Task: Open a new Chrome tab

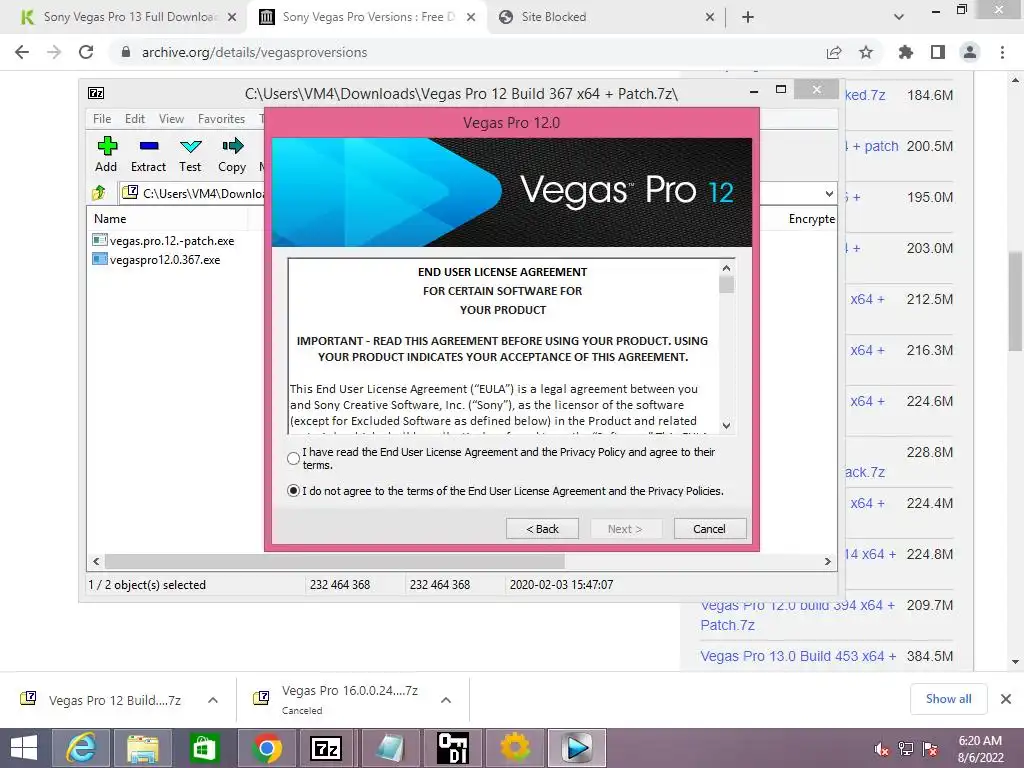Action: tap(748, 17)
